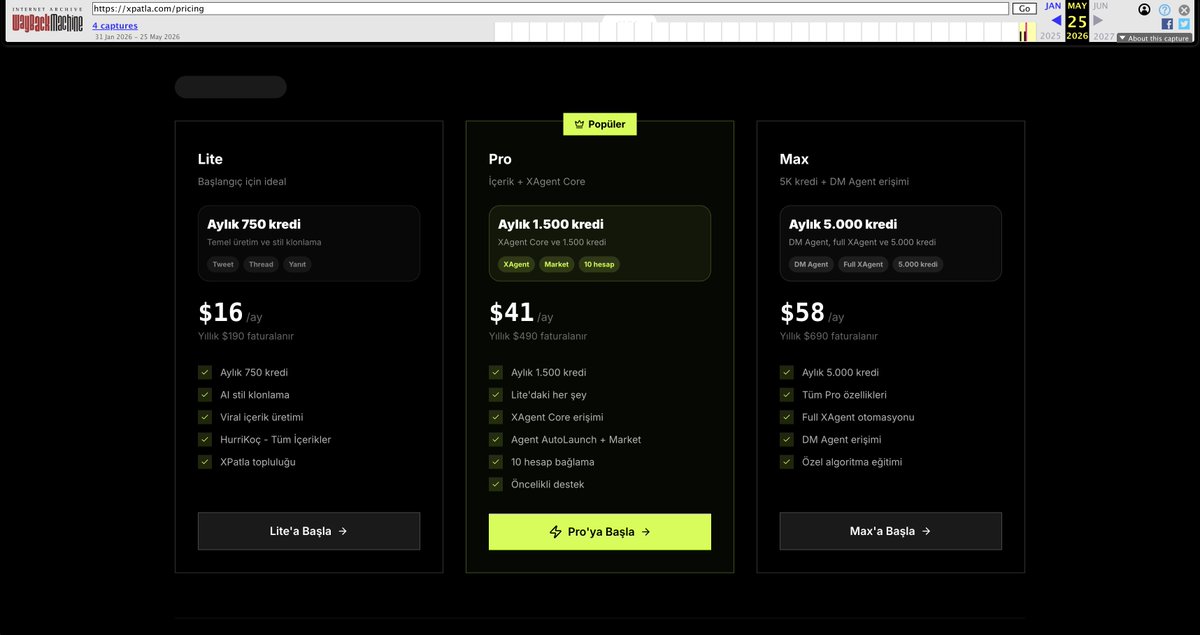This screenshot has height=635, width=1200.
Task: Click the Max'a Başla button
Action: tap(891, 531)
